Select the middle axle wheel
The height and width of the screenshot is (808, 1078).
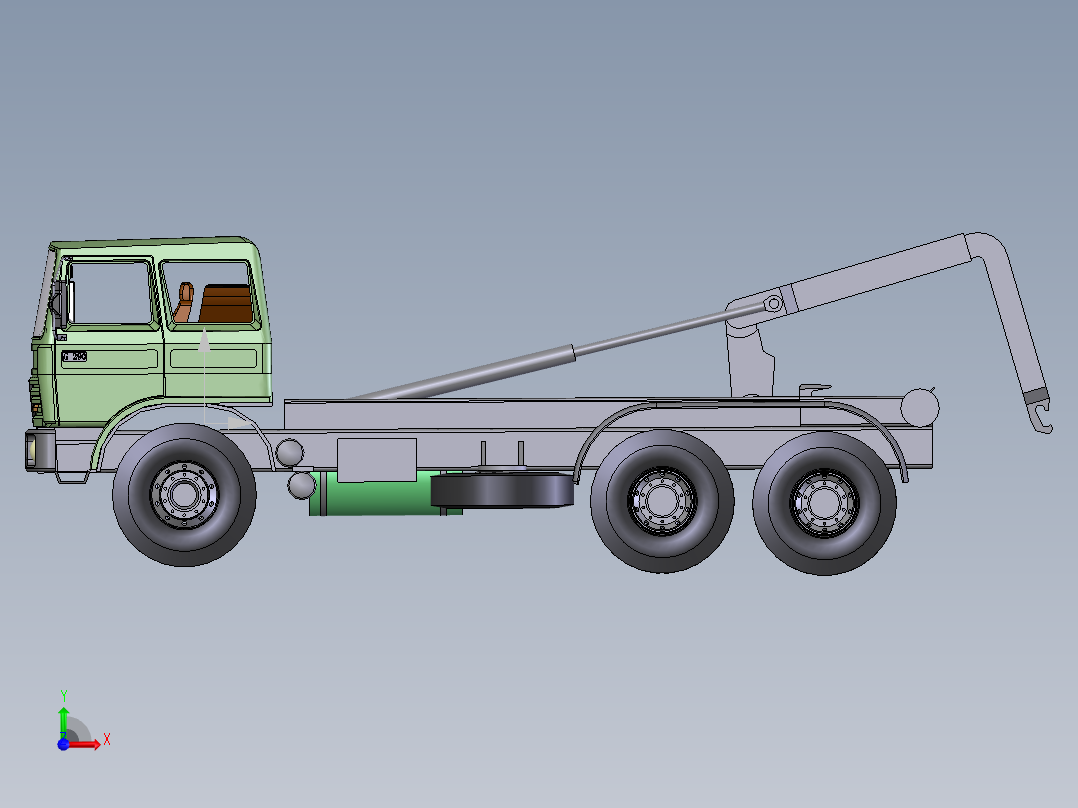tap(661, 501)
